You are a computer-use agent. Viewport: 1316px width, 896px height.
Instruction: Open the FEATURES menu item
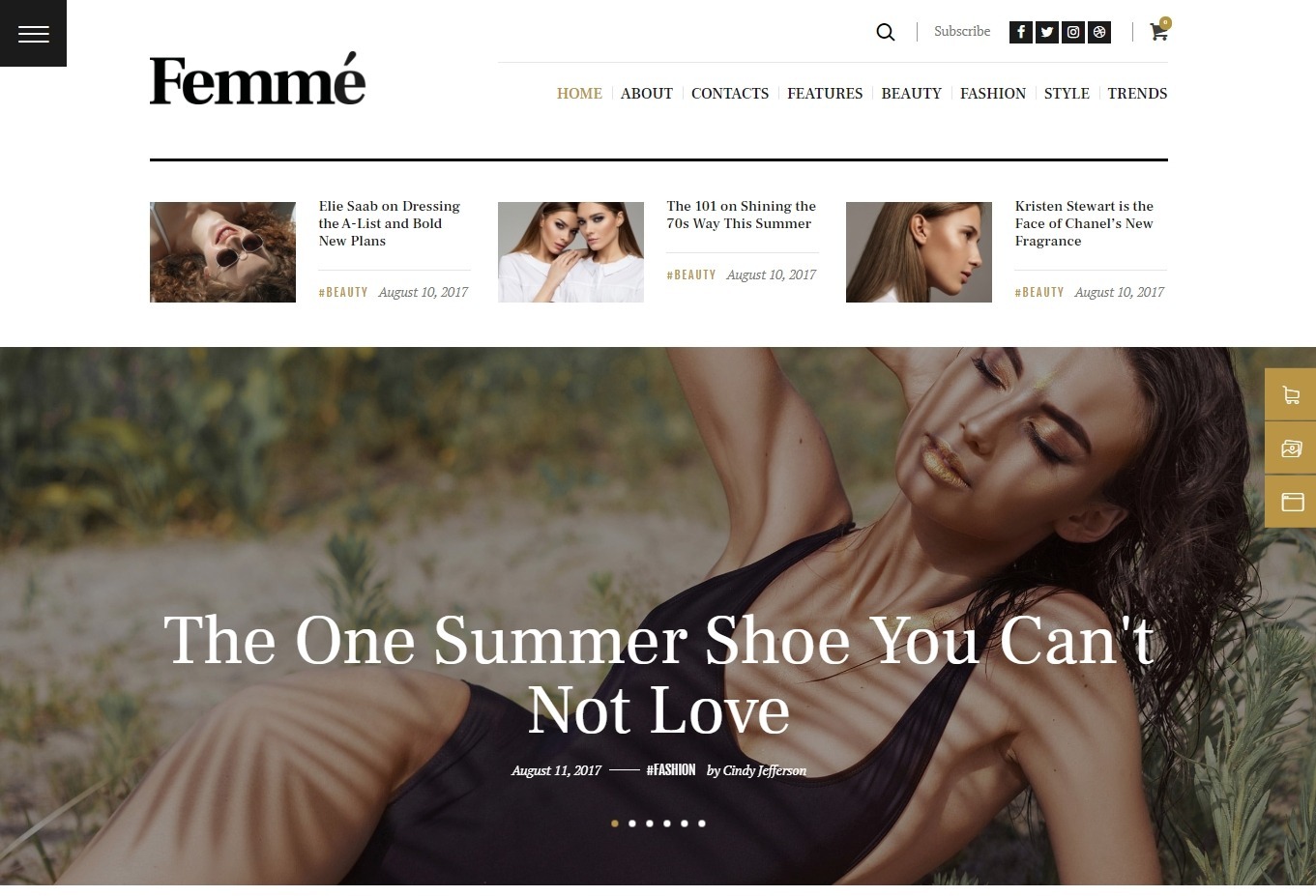825,94
